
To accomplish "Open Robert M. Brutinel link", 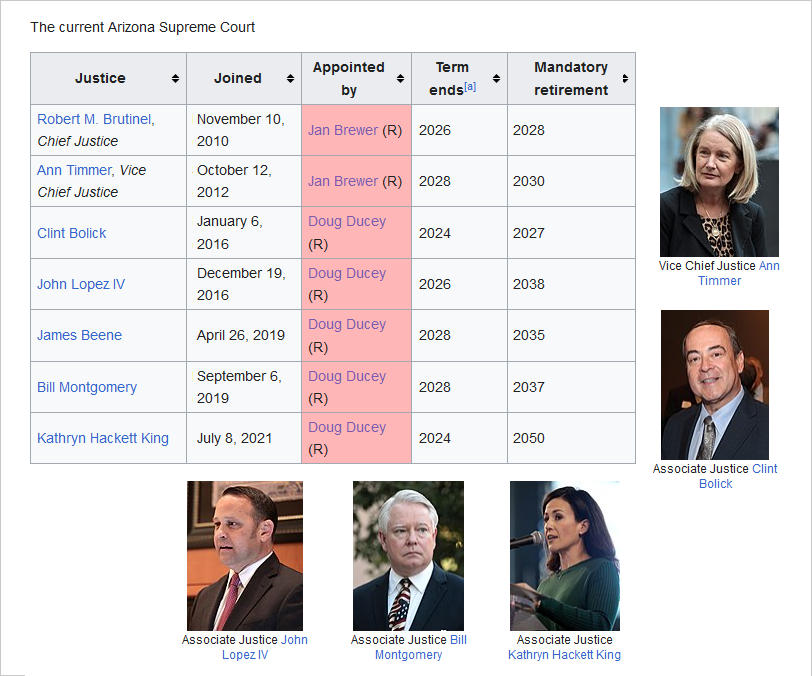I will 94,119.
